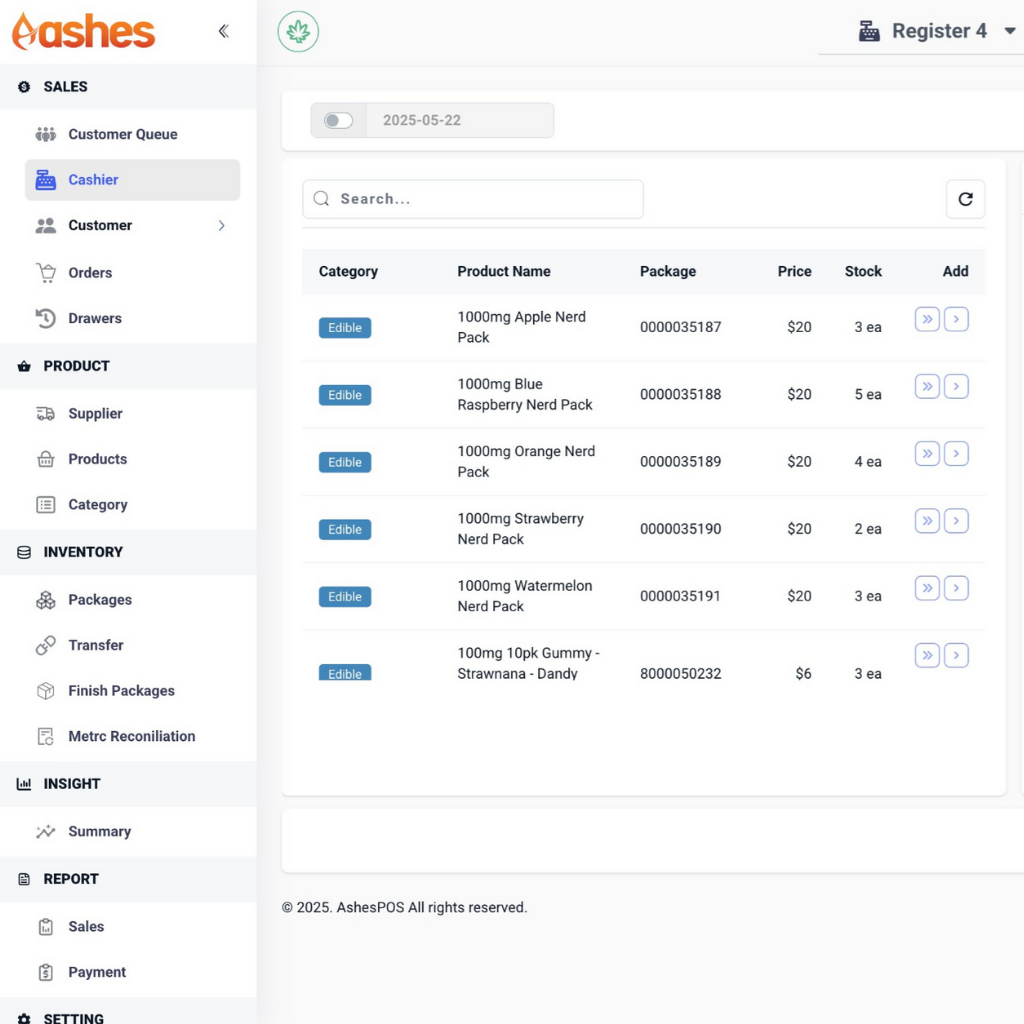
Task: Click the Edible tag for Apple Nerd Pack
Action: (345, 328)
